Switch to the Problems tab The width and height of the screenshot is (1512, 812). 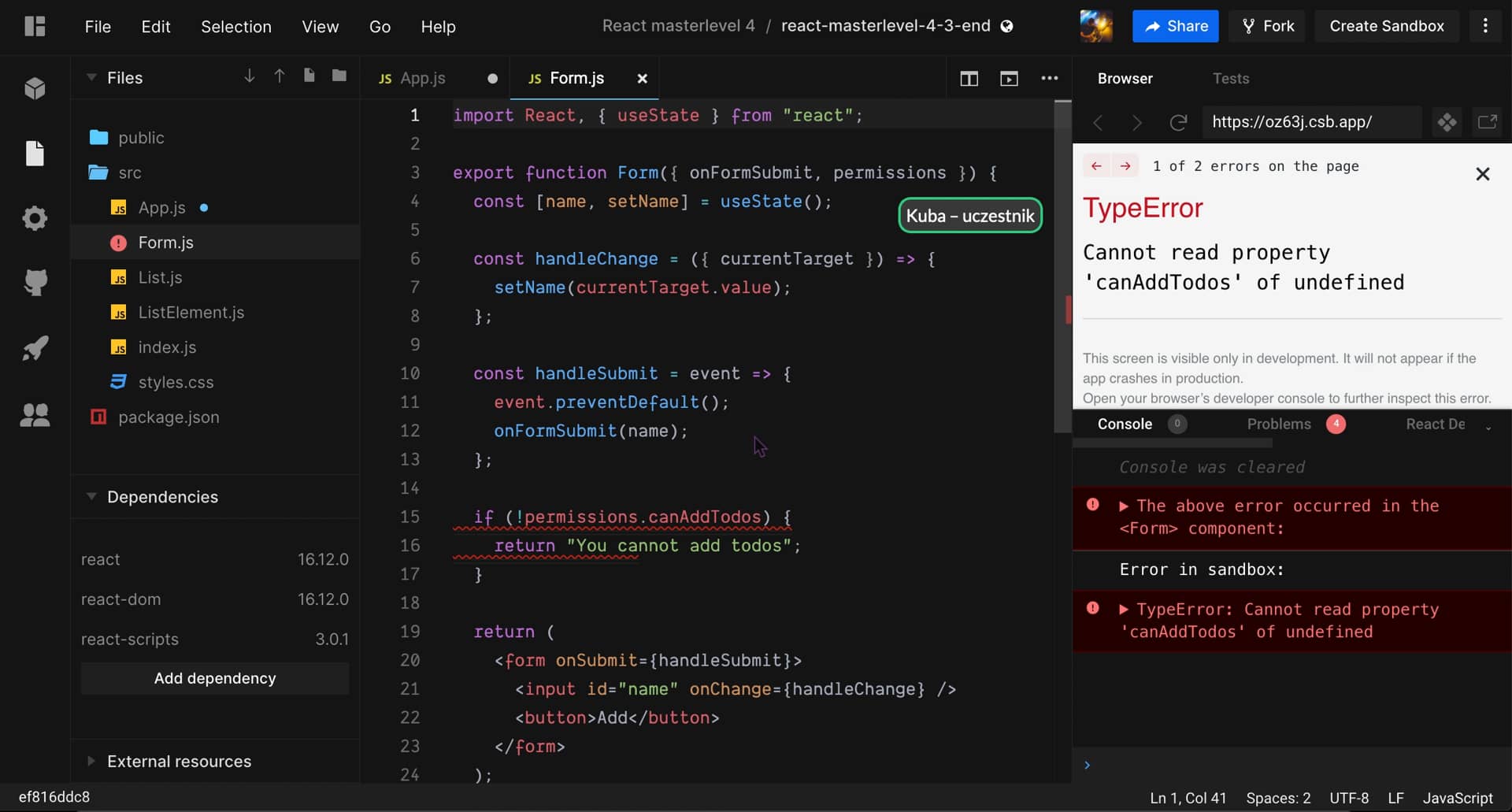point(1279,424)
